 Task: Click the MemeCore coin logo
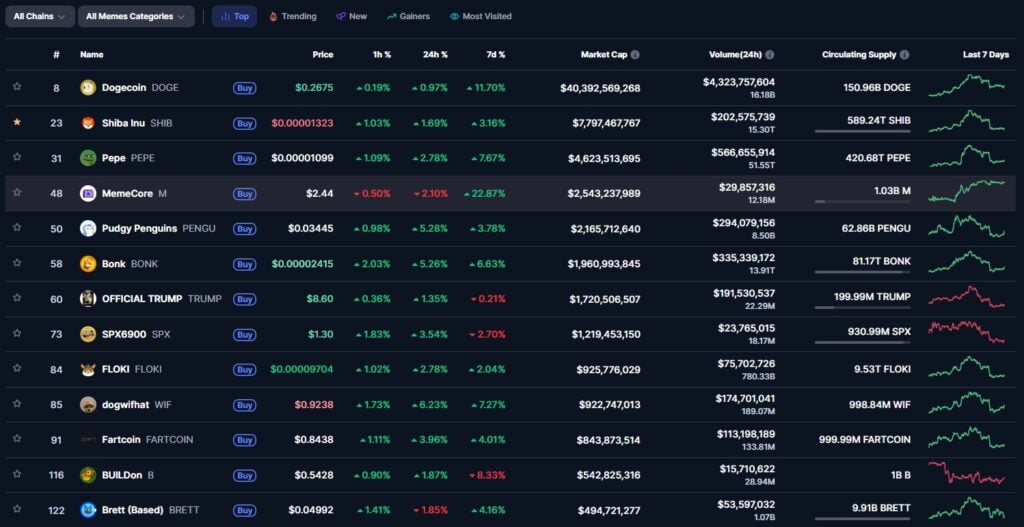(88, 193)
